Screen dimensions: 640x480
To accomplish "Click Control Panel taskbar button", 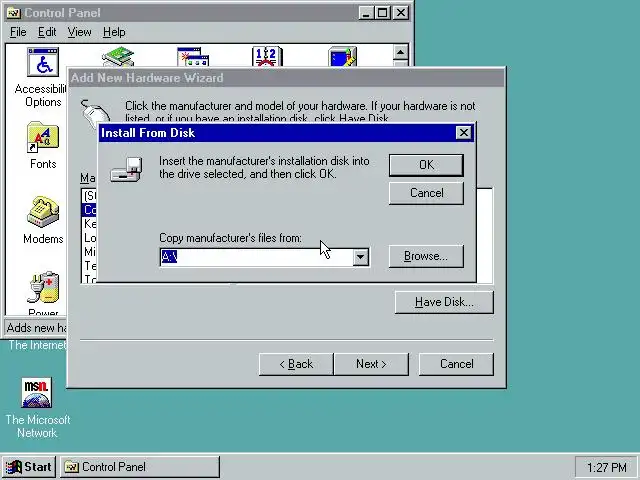I will point(140,467).
